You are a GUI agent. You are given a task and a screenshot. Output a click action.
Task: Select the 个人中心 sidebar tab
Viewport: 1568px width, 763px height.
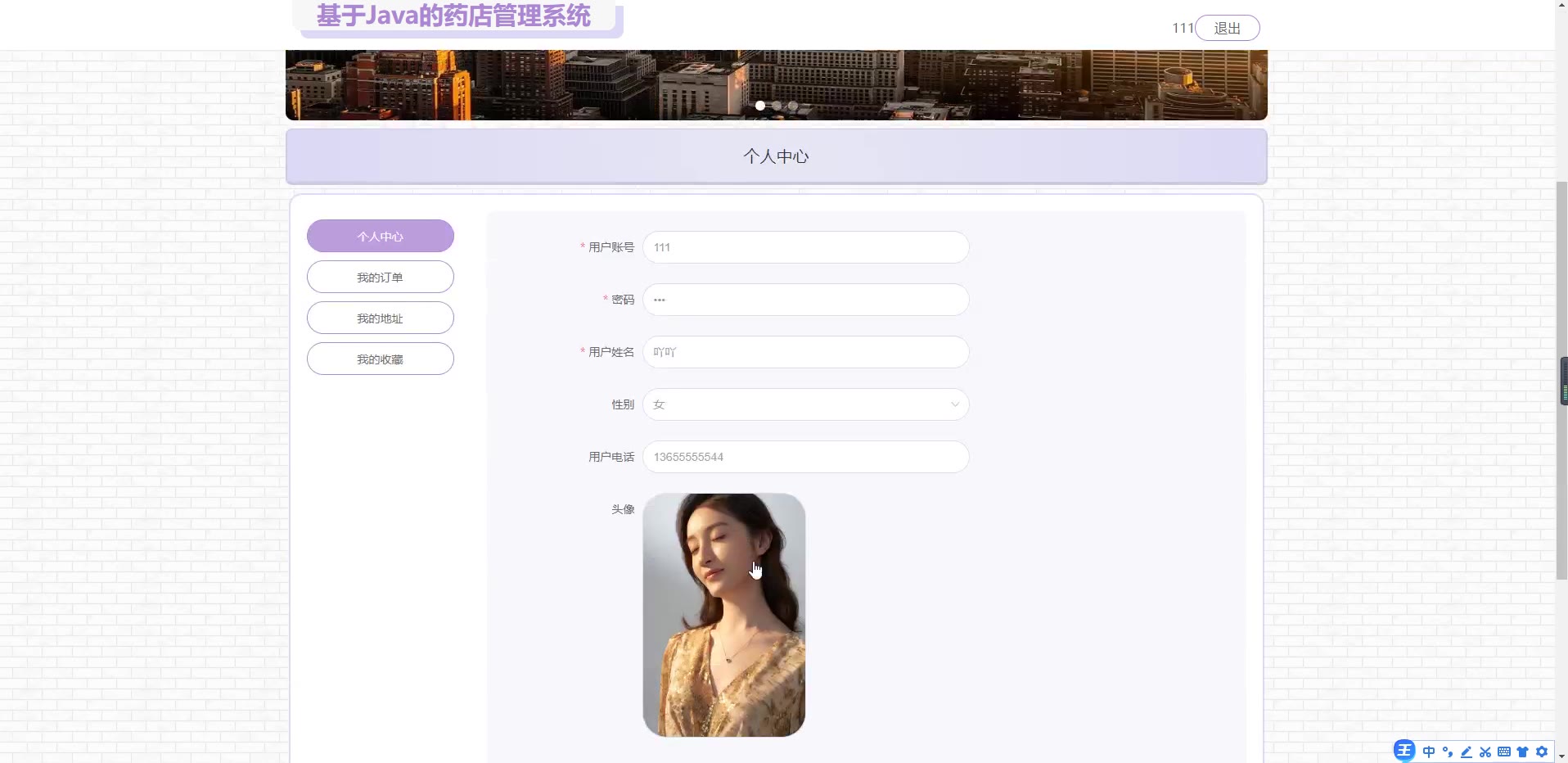pyautogui.click(x=380, y=236)
